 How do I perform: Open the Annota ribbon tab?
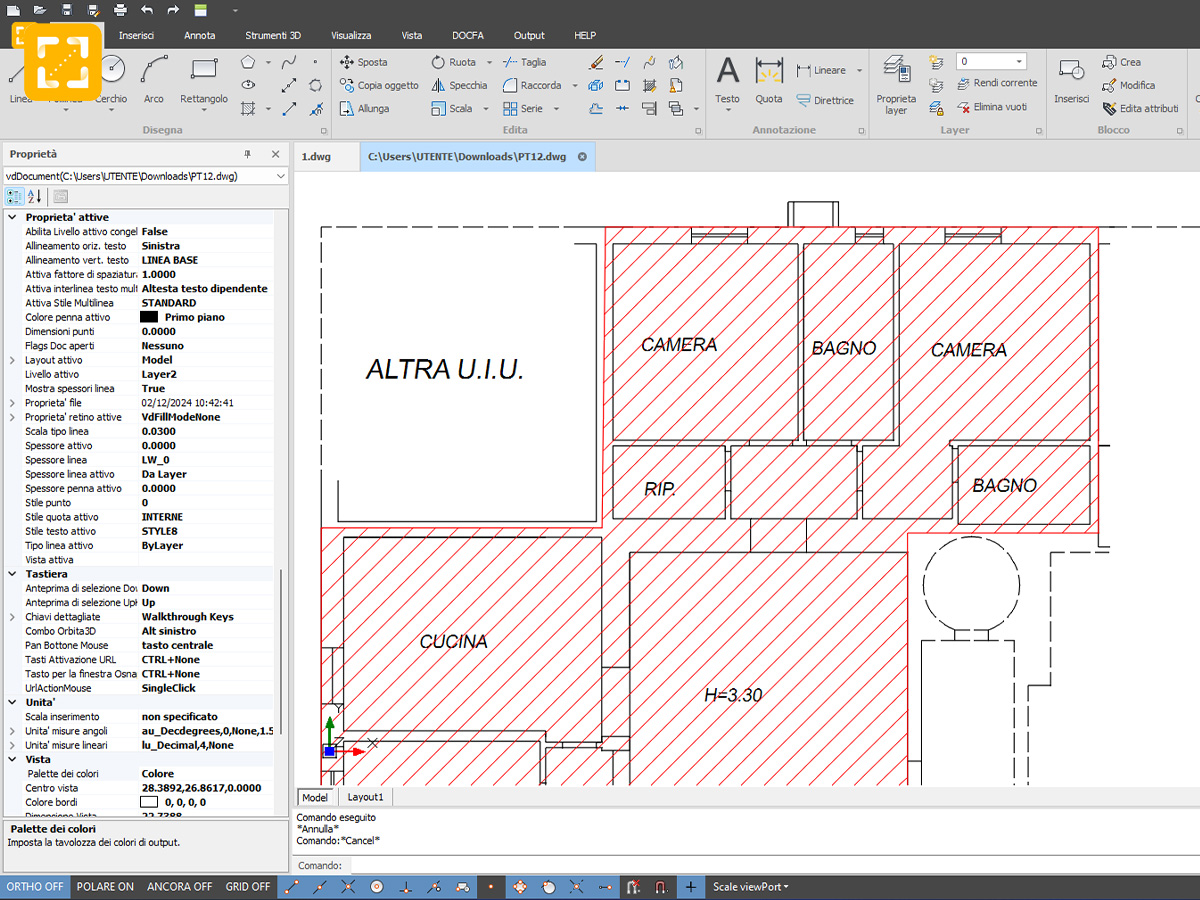[x=199, y=35]
